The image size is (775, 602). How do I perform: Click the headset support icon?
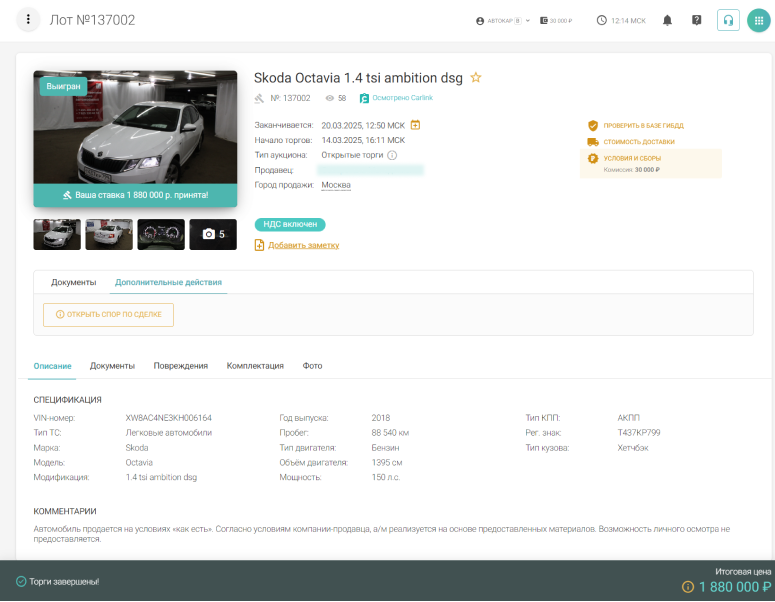pyautogui.click(x=729, y=20)
